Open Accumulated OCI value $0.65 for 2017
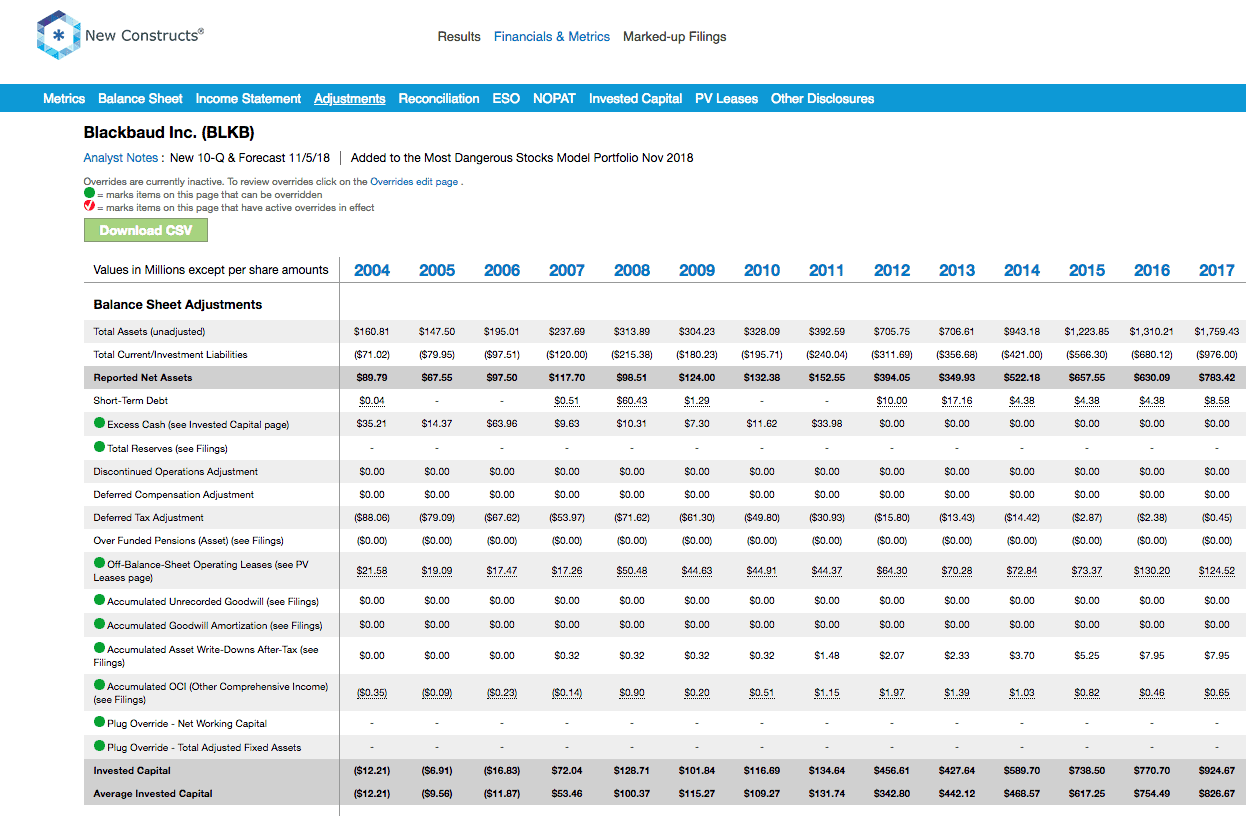The image size is (1246, 816). pyautogui.click(x=1217, y=693)
